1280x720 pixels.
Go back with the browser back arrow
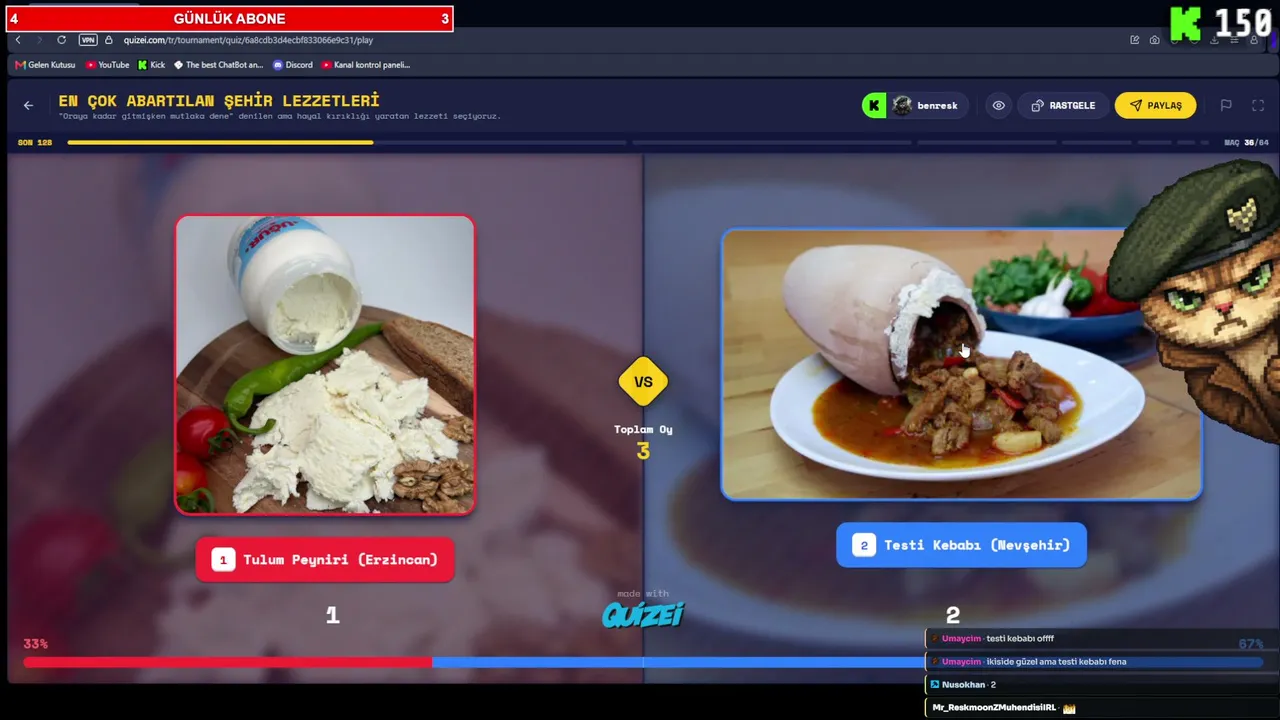[18, 40]
